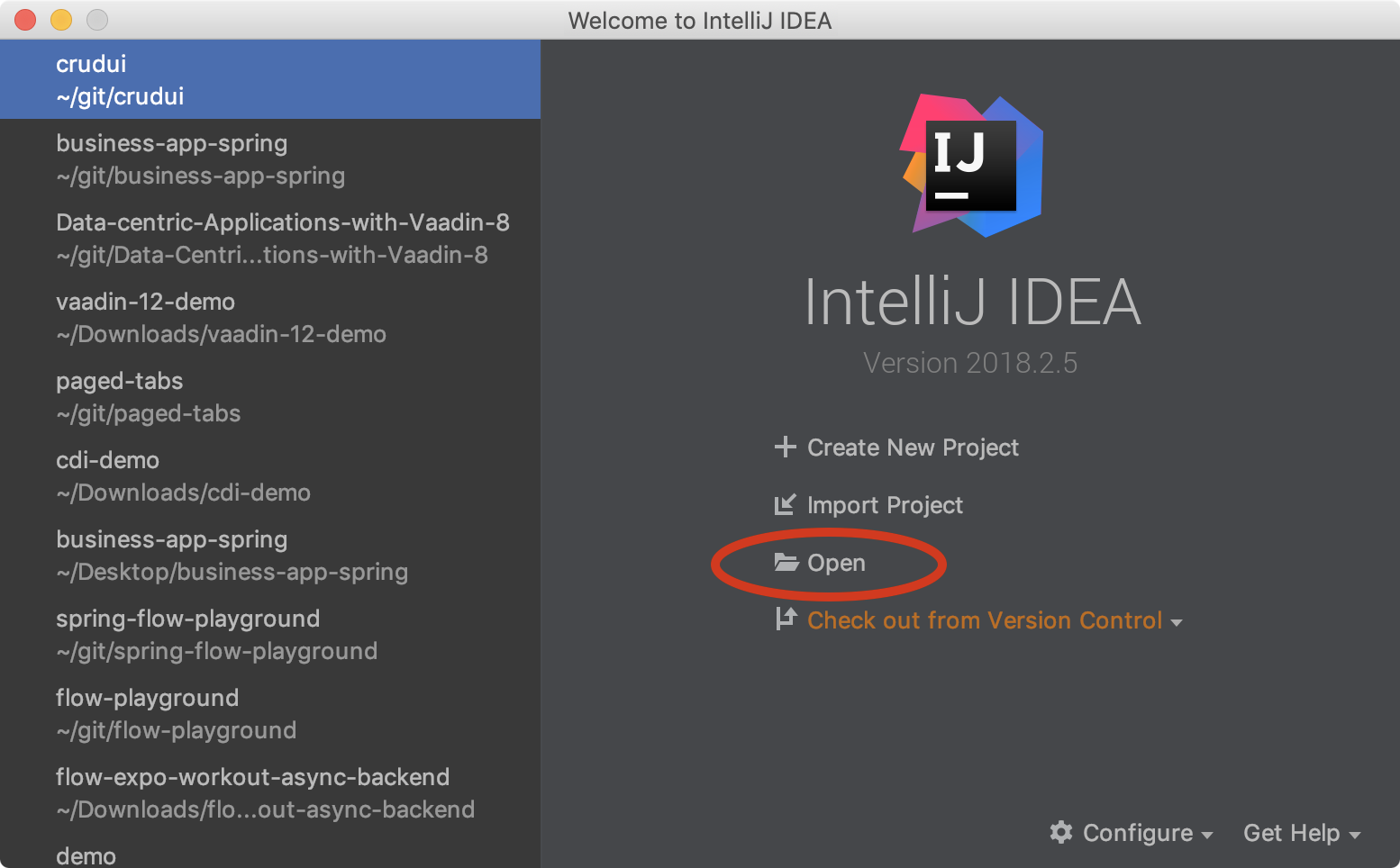Viewport: 1400px width, 868px height.
Task: Click the plus icon beside Create New Project
Action: (x=785, y=447)
